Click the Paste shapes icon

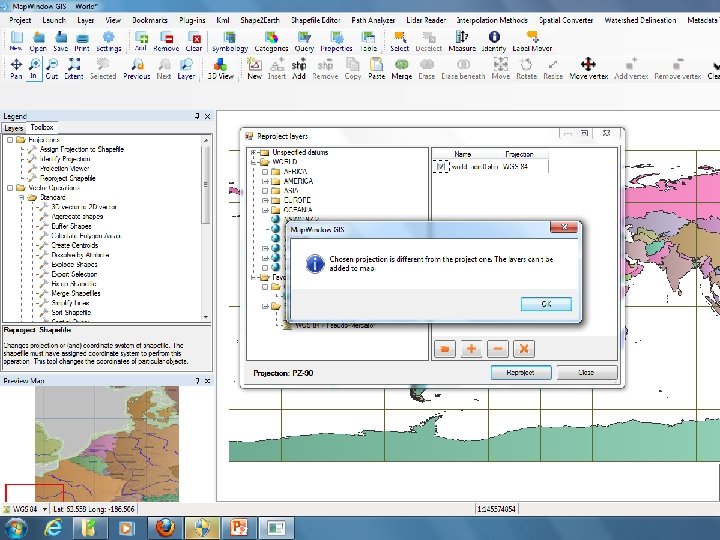(x=376, y=68)
